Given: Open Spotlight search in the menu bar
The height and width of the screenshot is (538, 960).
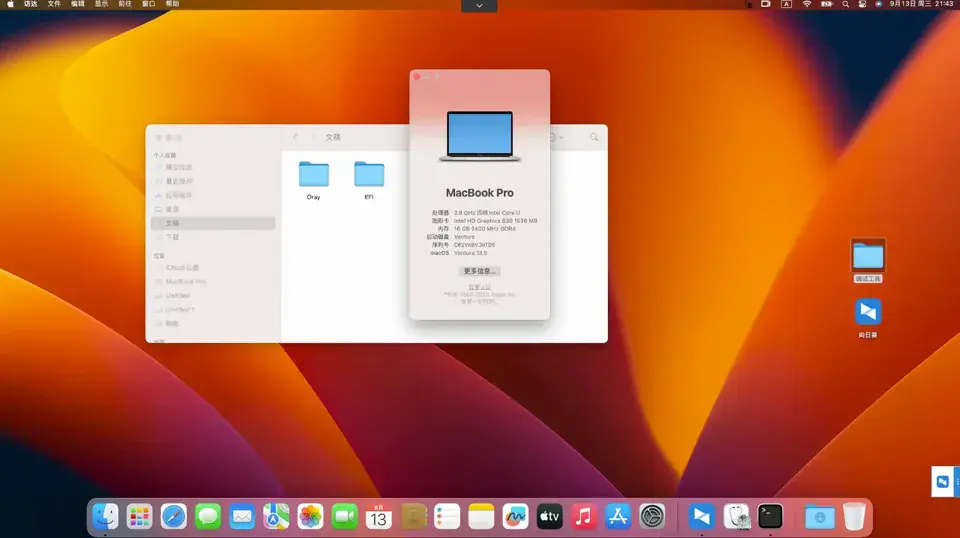Looking at the screenshot, I should [846, 4].
